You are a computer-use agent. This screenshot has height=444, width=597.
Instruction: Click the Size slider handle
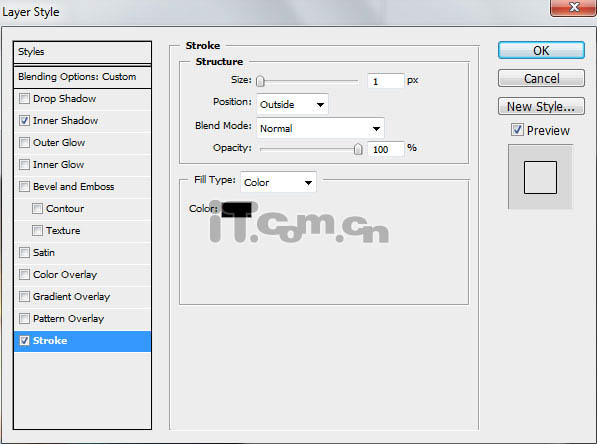pyautogui.click(x=260, y=81)
